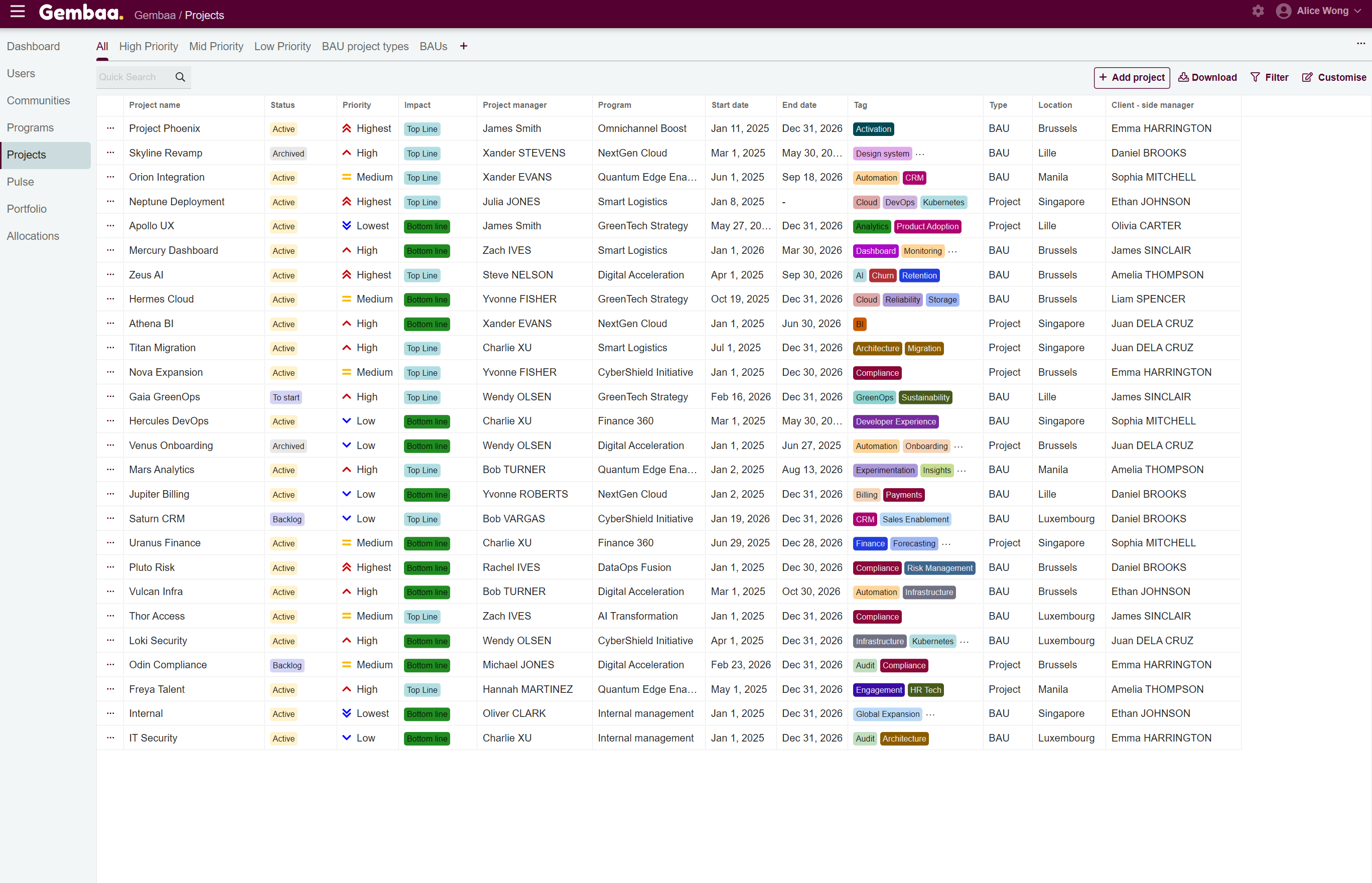Switch to High Priority tab

149,47
